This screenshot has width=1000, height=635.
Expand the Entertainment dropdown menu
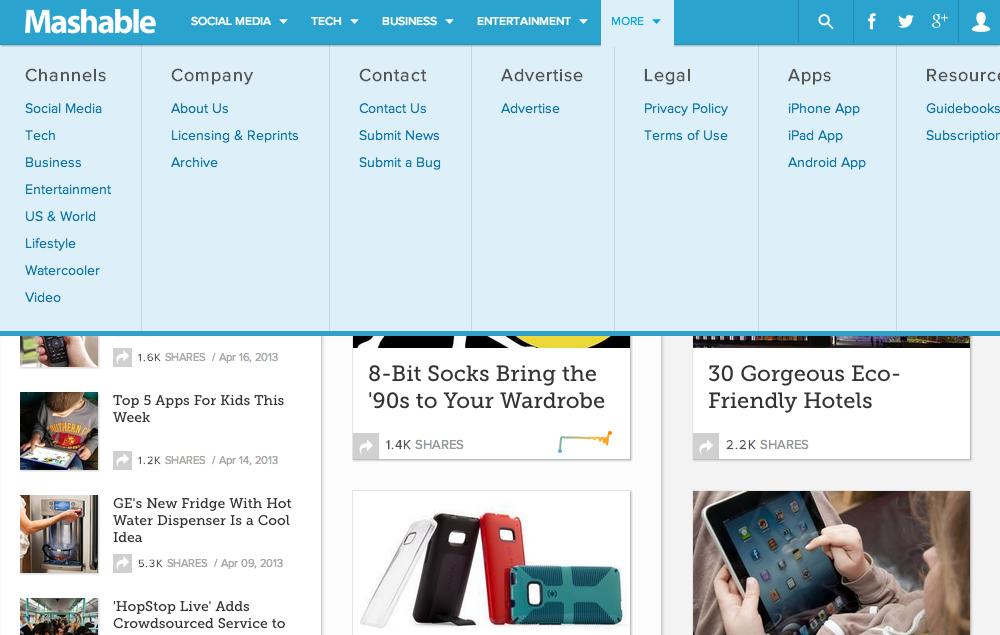[532, 22]
